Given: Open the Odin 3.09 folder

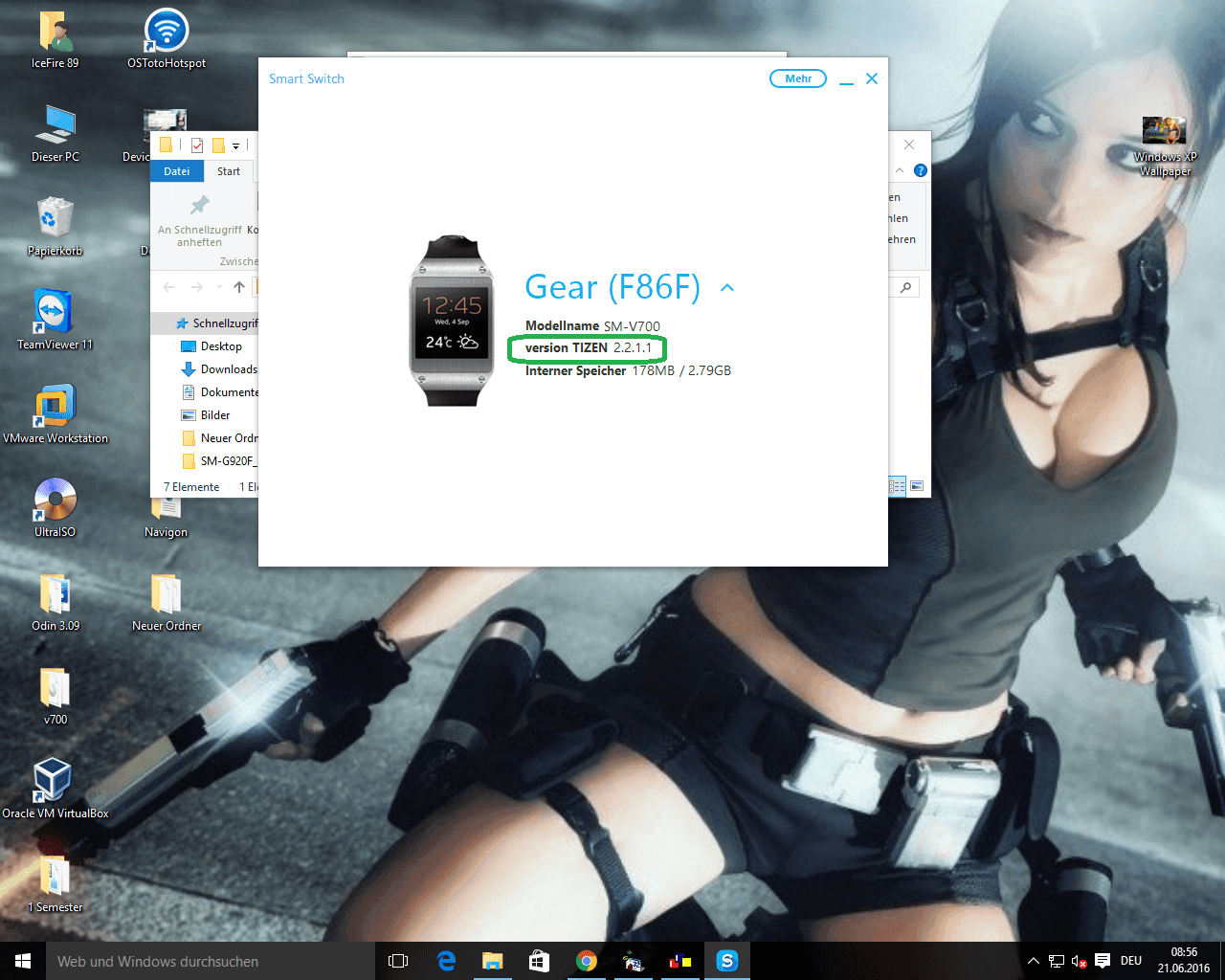Looking at the screenshot, I should (x=56, y=602).
